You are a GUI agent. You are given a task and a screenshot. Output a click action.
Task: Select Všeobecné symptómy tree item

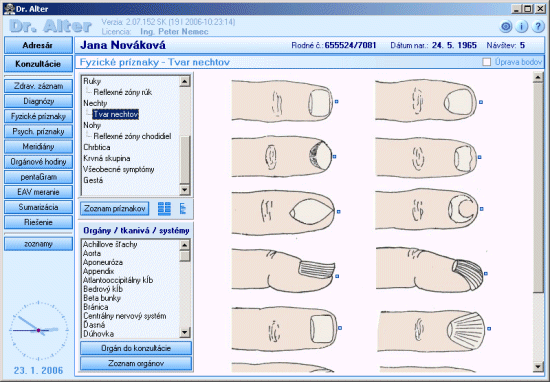[119, 169]
